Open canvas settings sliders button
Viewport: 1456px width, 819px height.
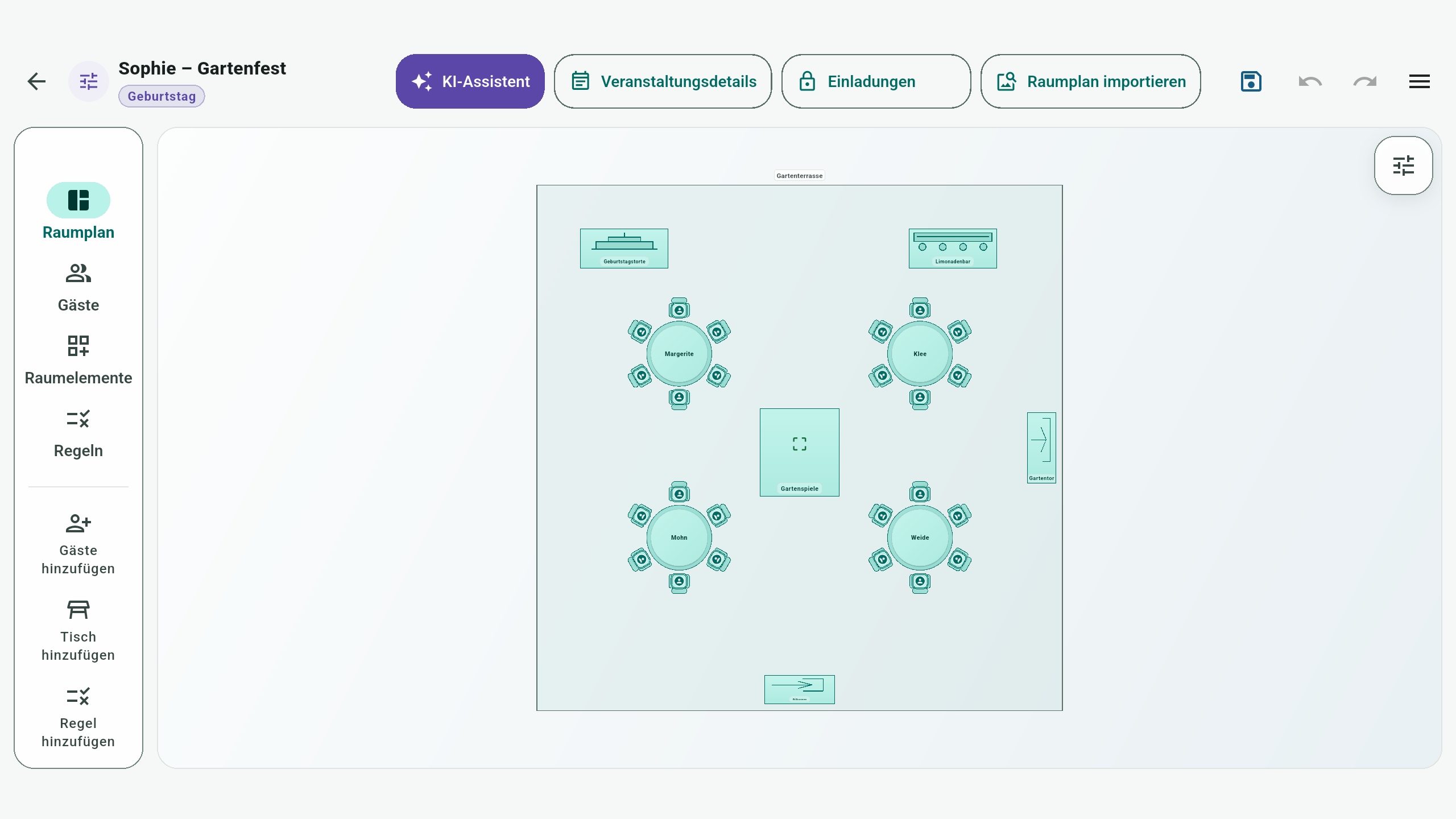pos(1404,166)
